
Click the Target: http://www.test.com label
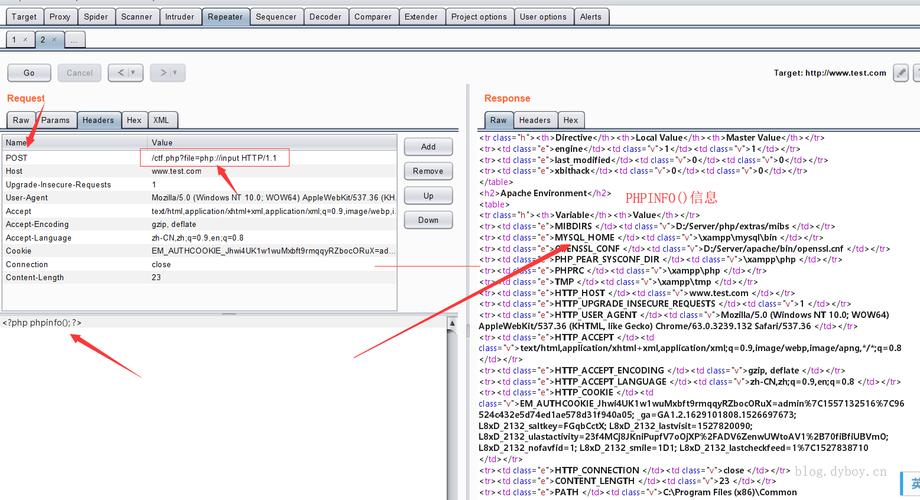[x=830, y=73]
